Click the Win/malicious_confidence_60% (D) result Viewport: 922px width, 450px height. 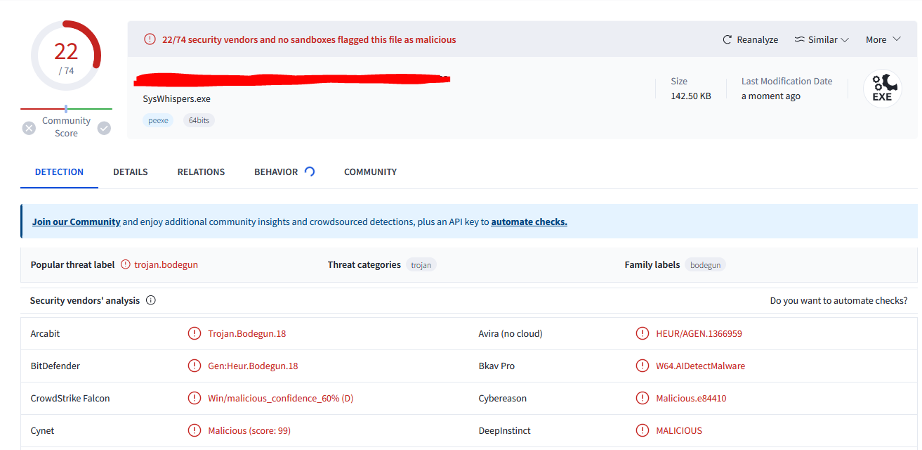click(x=280, y=398)
